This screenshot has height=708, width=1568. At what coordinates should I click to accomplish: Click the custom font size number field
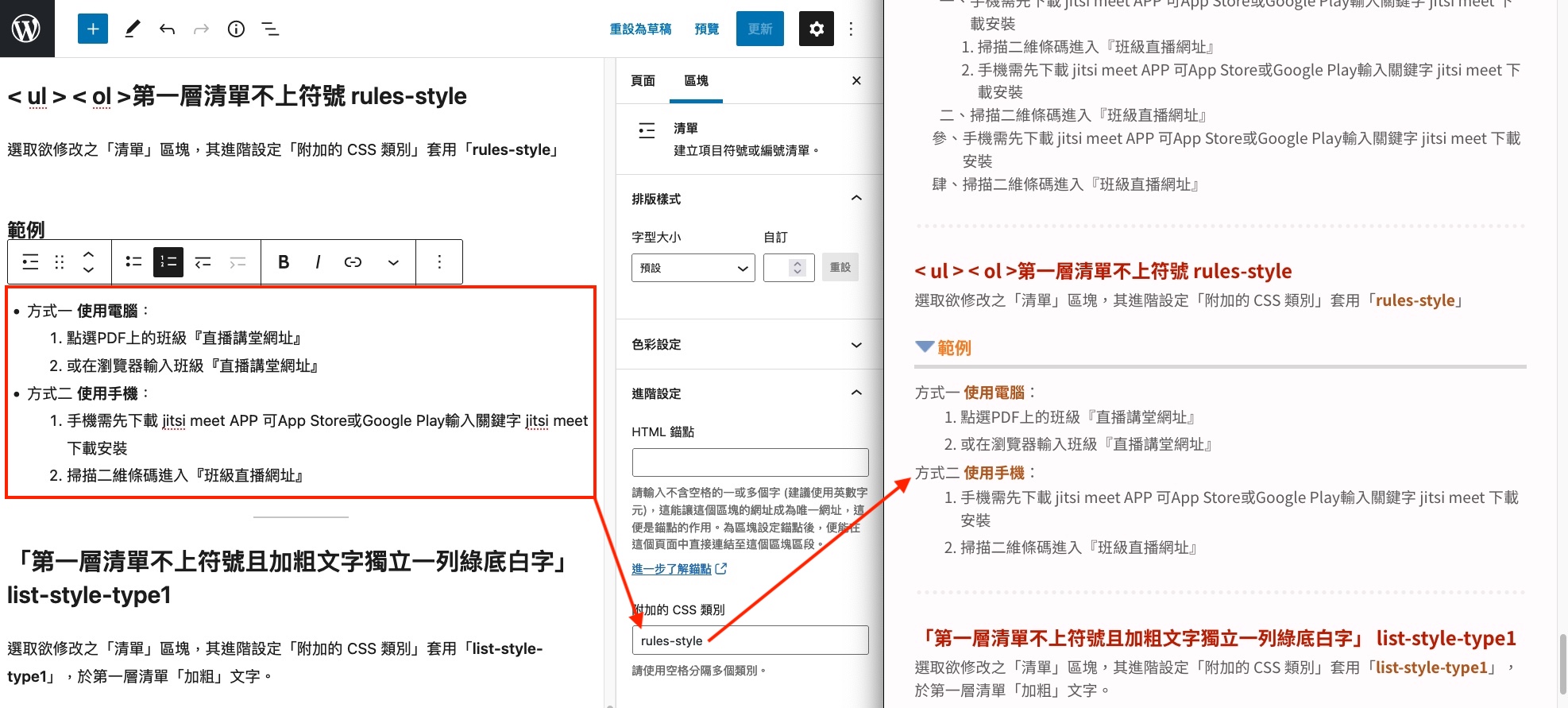(788, 268)
